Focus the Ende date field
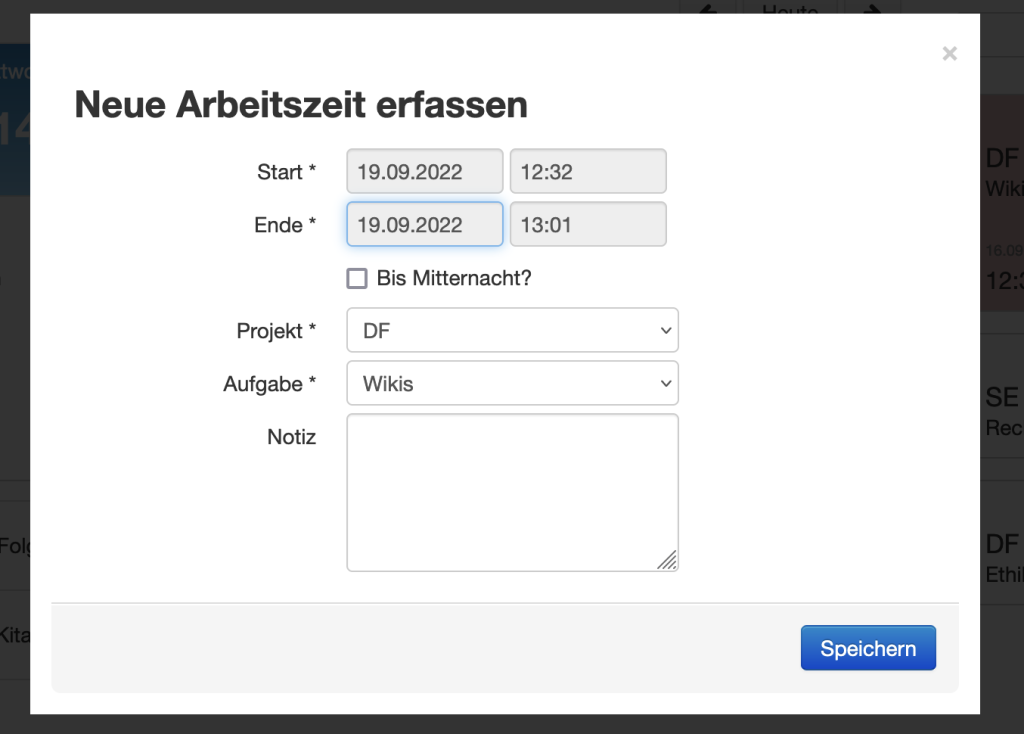This screenshot has height=734, width=1024. 424,224
